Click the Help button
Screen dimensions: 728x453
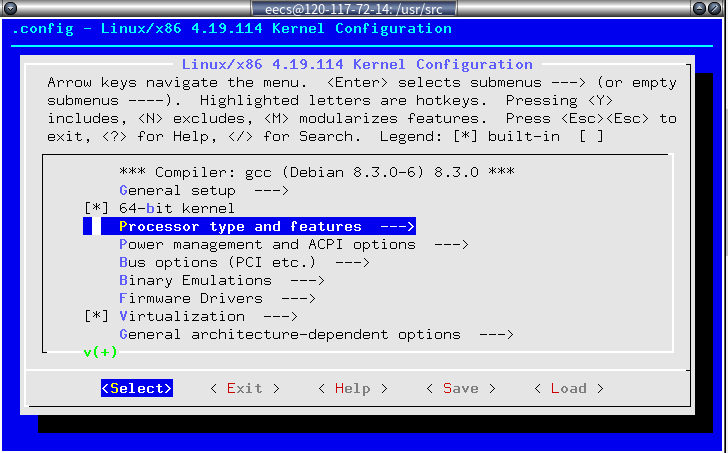(352, 388)
